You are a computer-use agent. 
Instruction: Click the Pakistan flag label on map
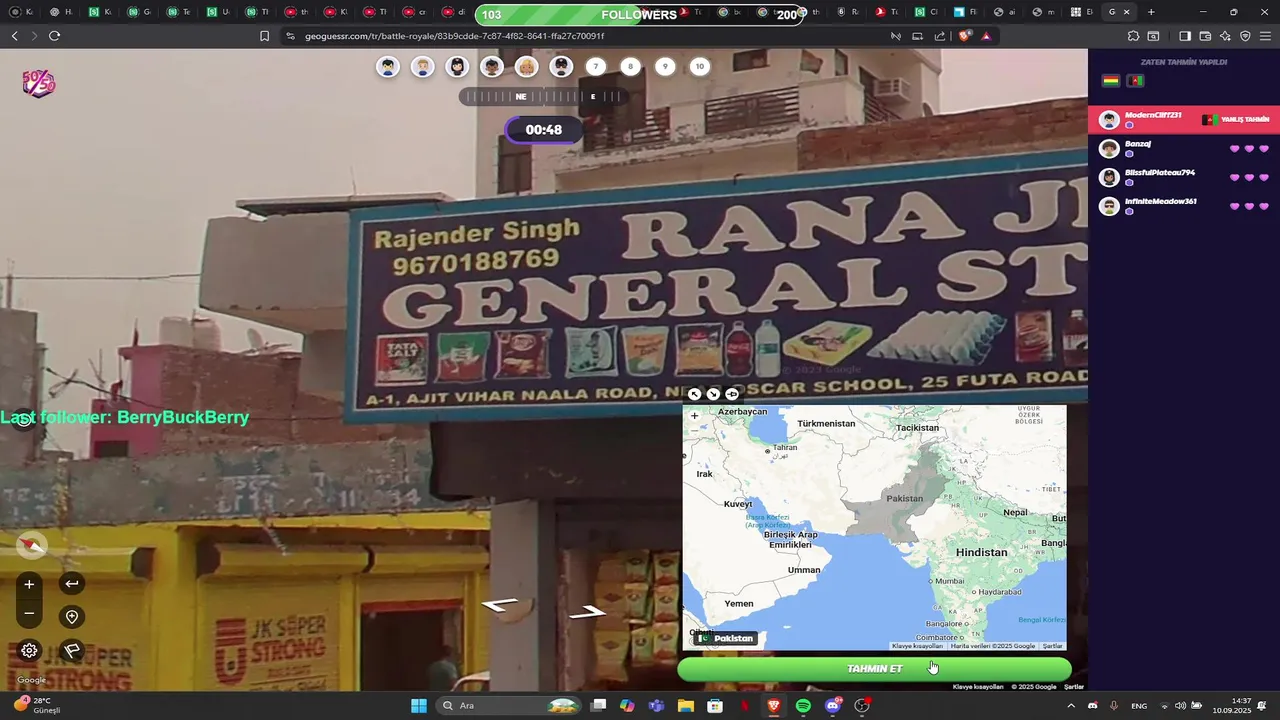tap(725, 638)
